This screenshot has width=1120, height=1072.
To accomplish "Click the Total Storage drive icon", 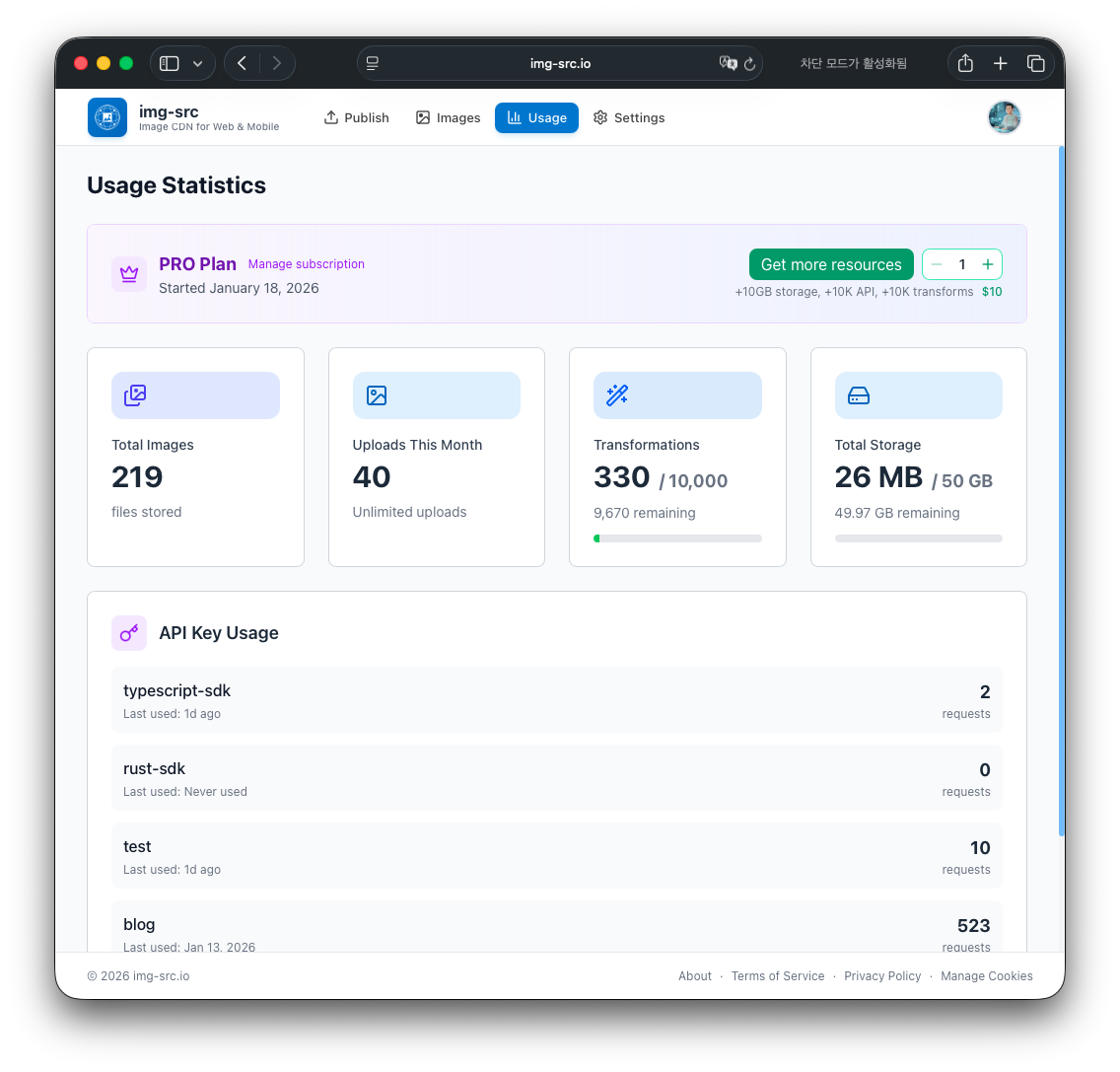I will [859, 395].
